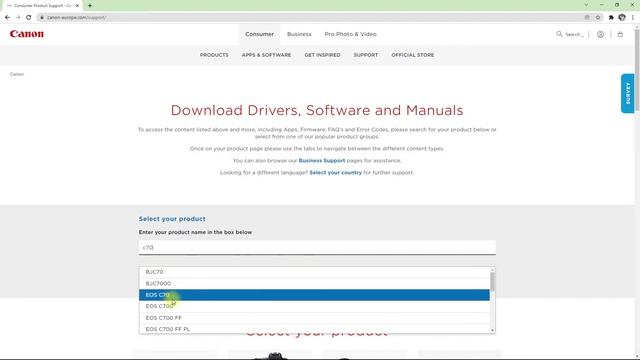
Task: Bookmark the page with the star icon
Action: [598, 17]
